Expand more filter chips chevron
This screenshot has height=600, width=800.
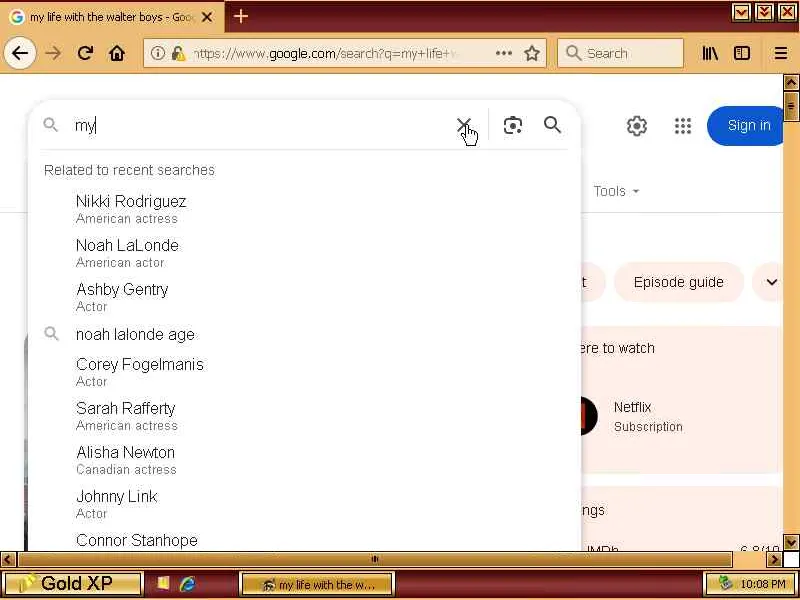771,282
